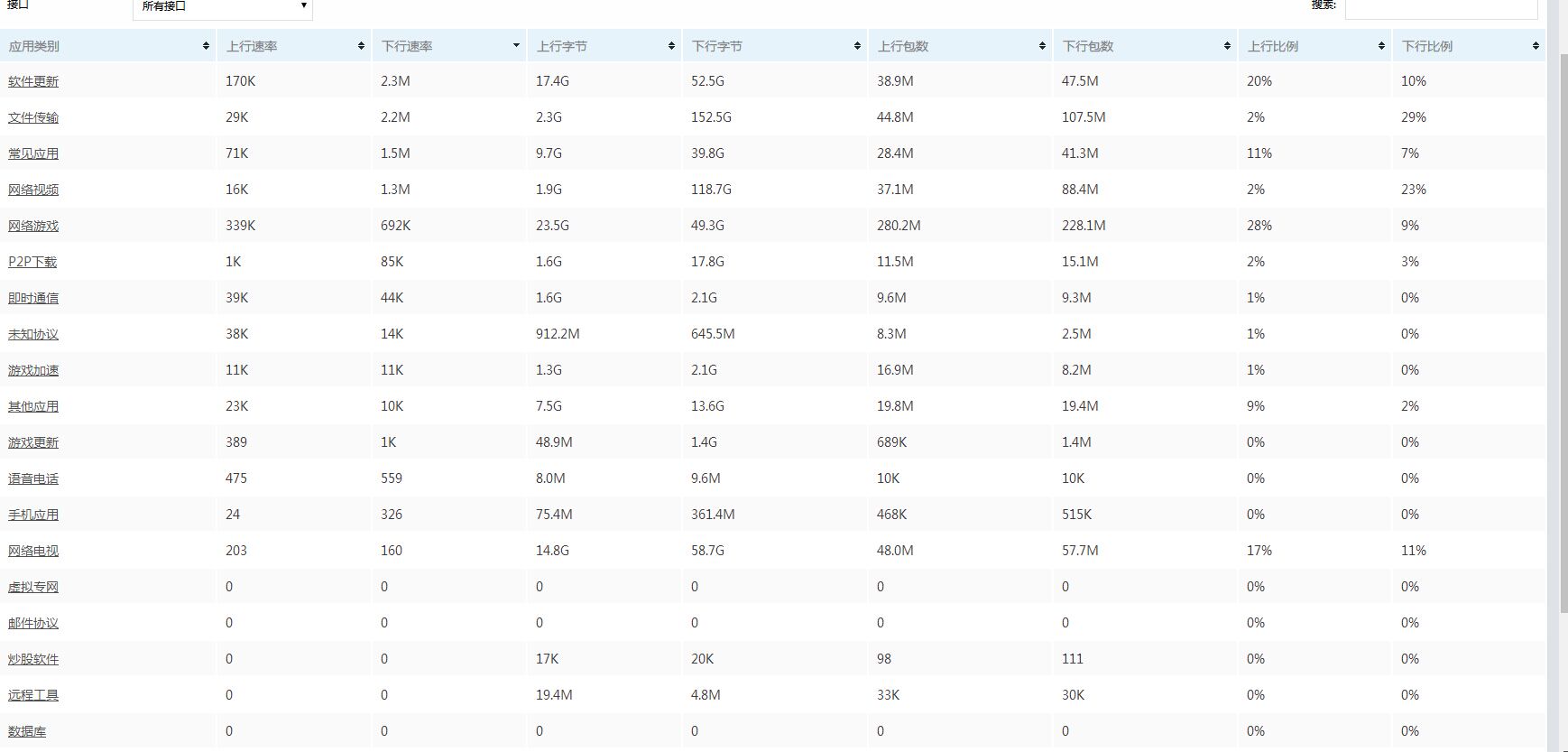Click sort arrows on 上行速率 column
Screen dimensions: 1568x752
click(361, 46)
